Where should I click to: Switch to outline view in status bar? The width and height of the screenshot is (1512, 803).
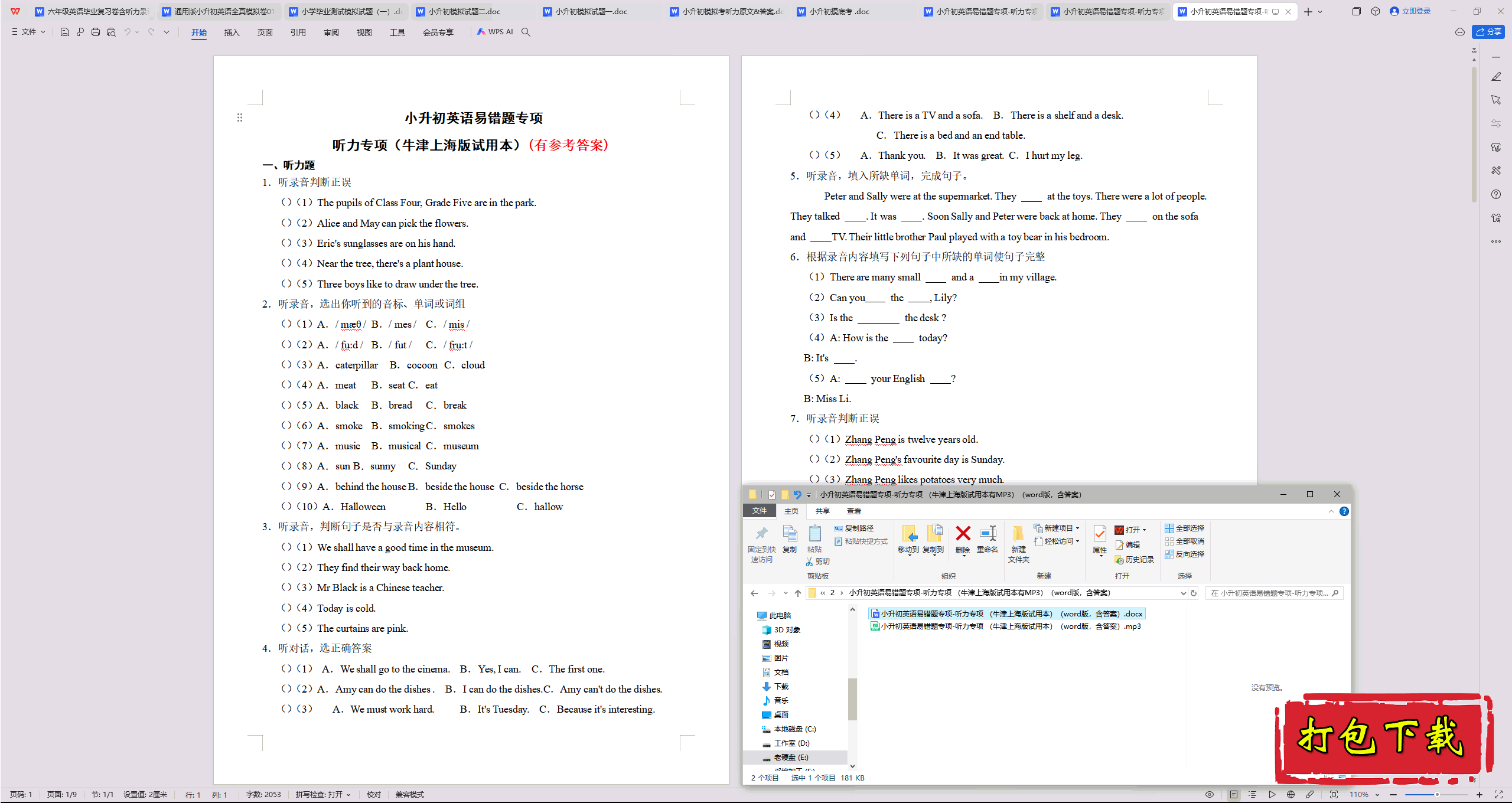(x=1252, y=795)
